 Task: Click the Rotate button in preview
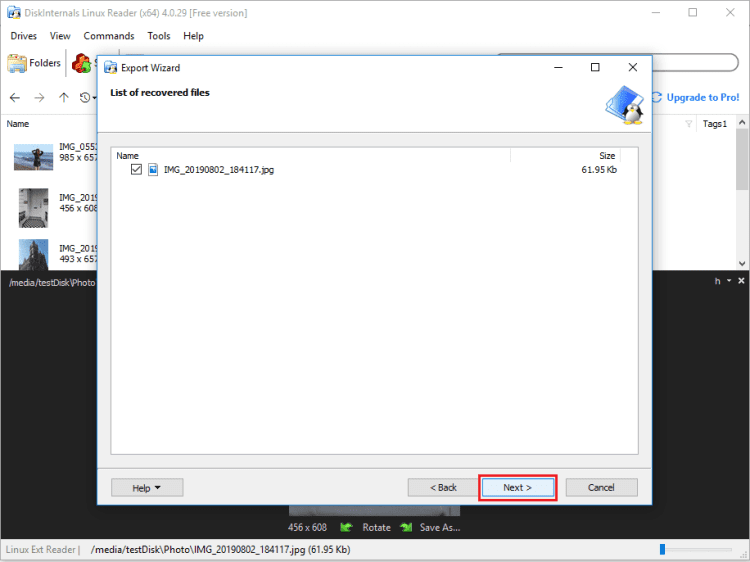(x=376, y=528)
